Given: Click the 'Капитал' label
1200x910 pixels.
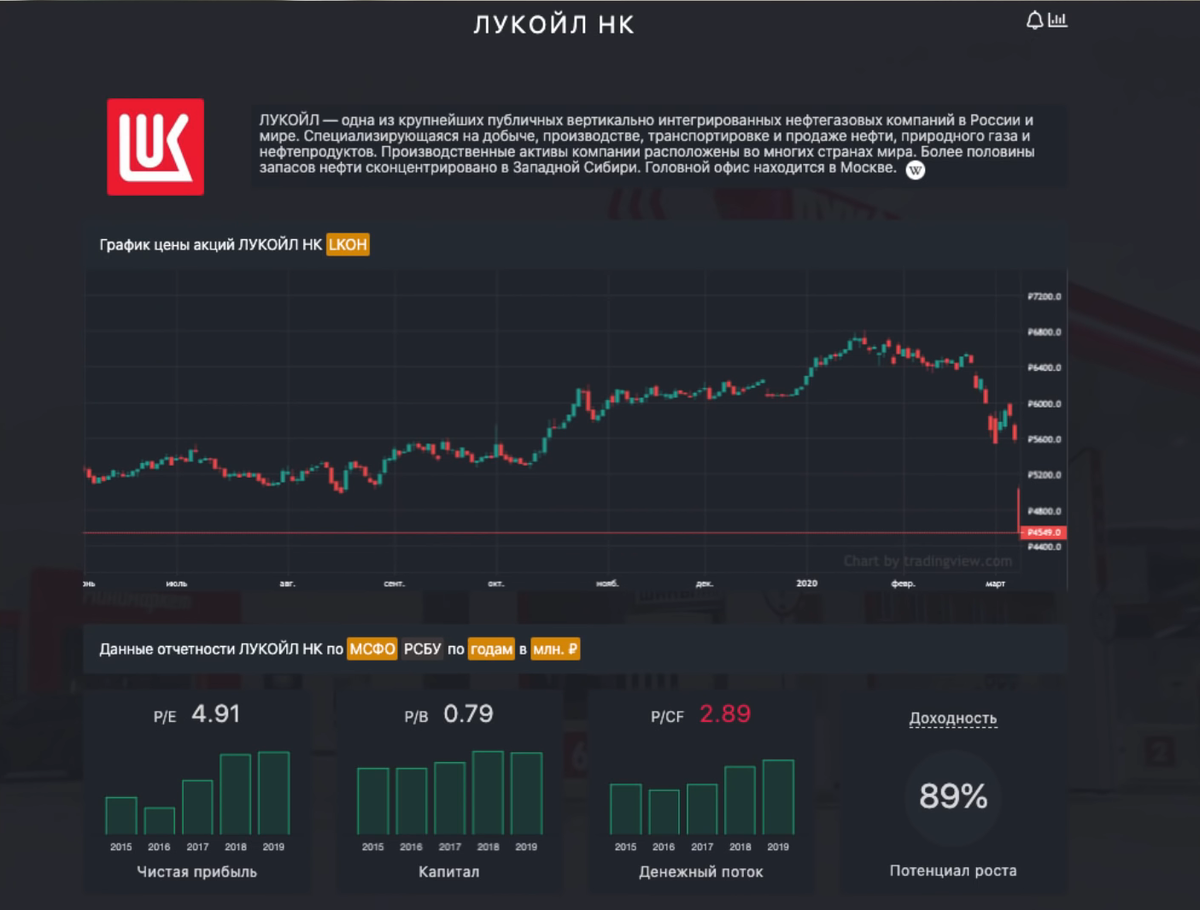Looking at the screenshot, I should click(449, 871).
